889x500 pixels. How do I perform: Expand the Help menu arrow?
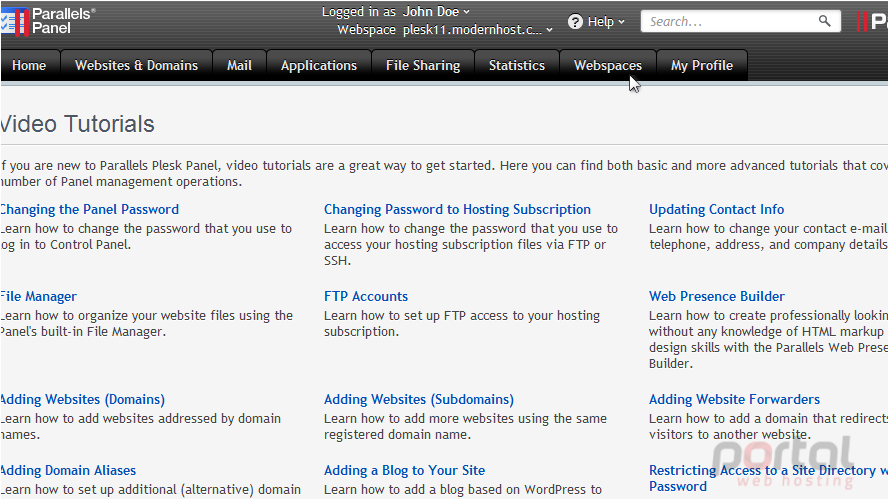[621, 22]
